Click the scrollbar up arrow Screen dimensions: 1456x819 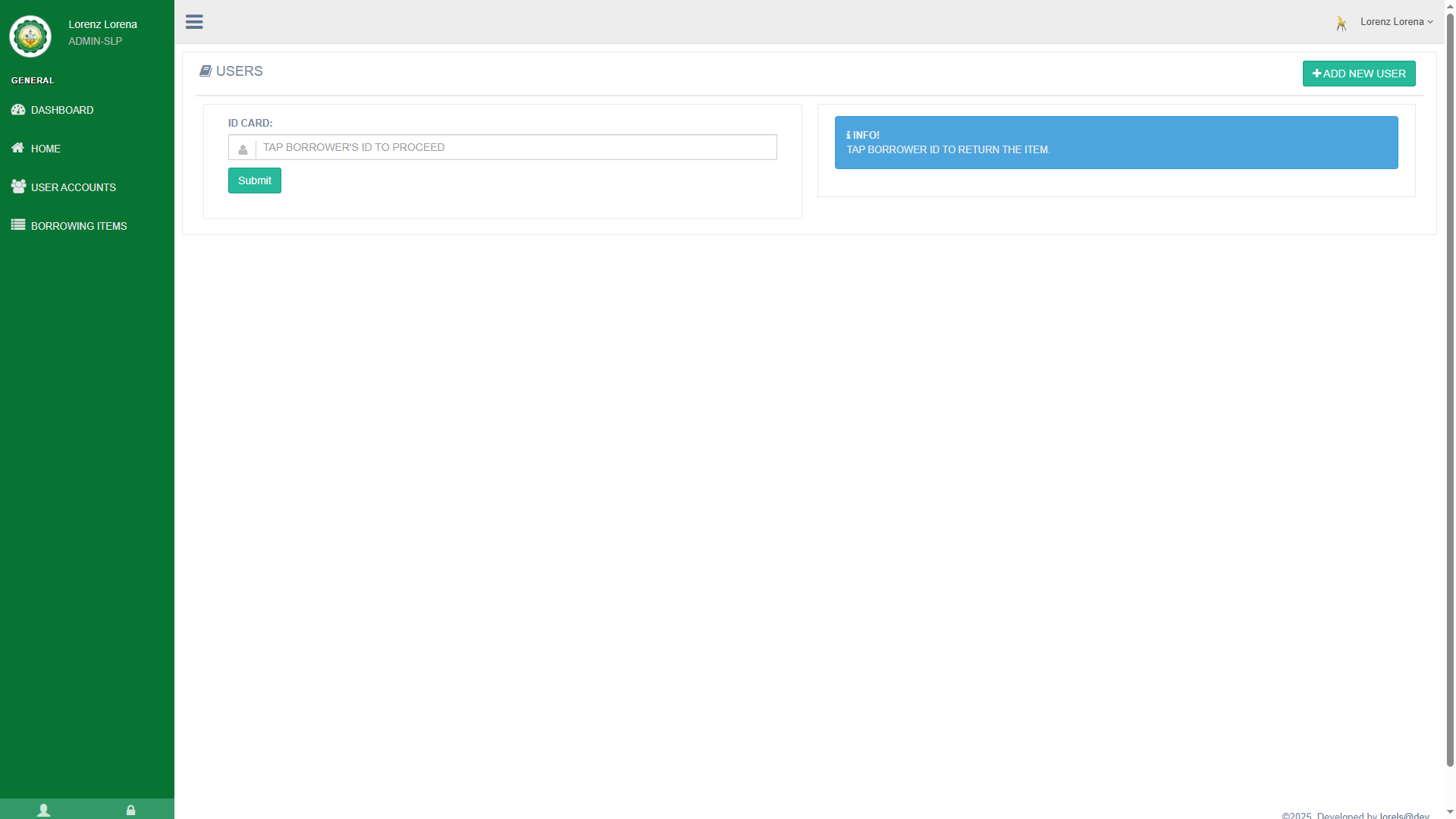[x=1450, y=5]
